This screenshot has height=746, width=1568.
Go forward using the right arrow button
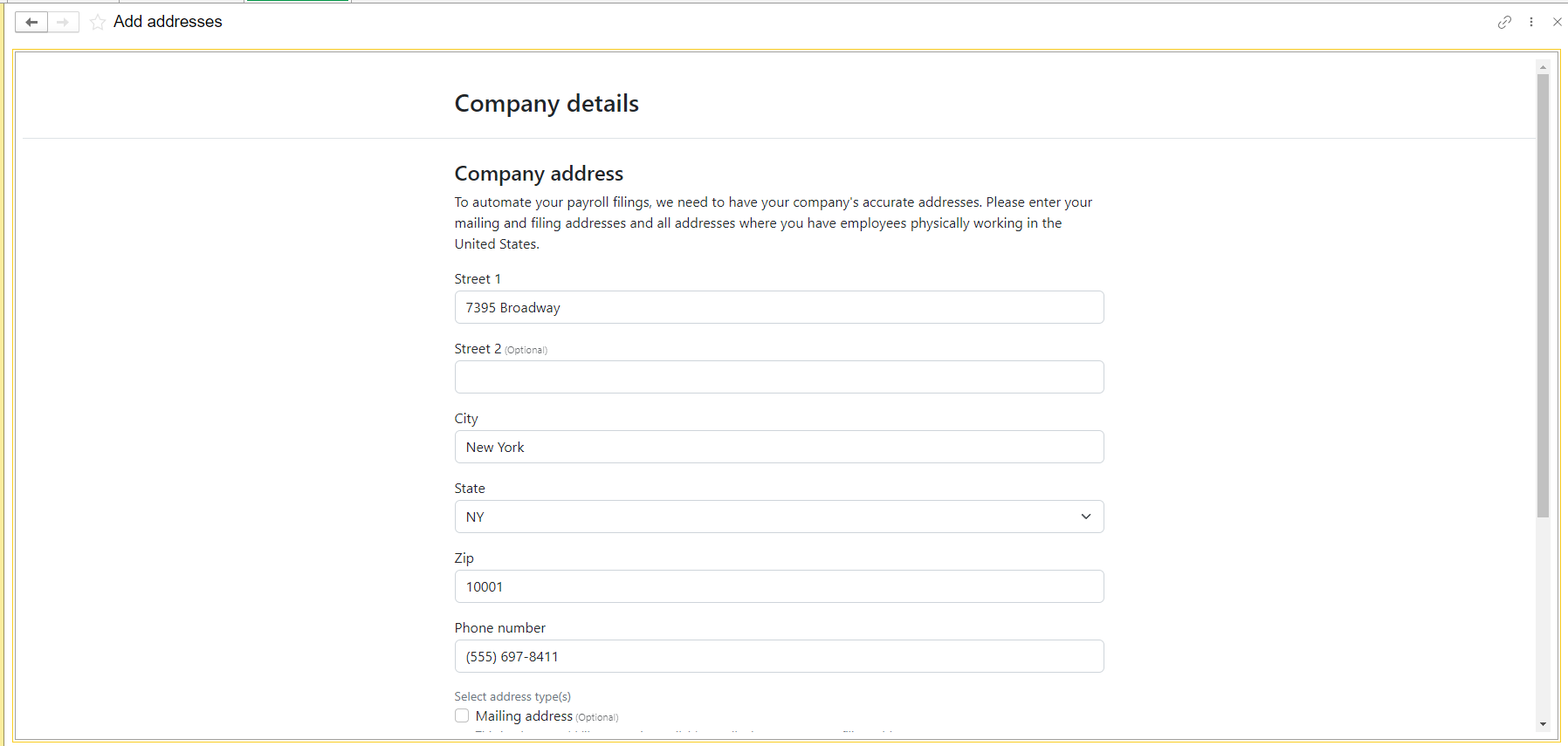(x=63, y=22)
